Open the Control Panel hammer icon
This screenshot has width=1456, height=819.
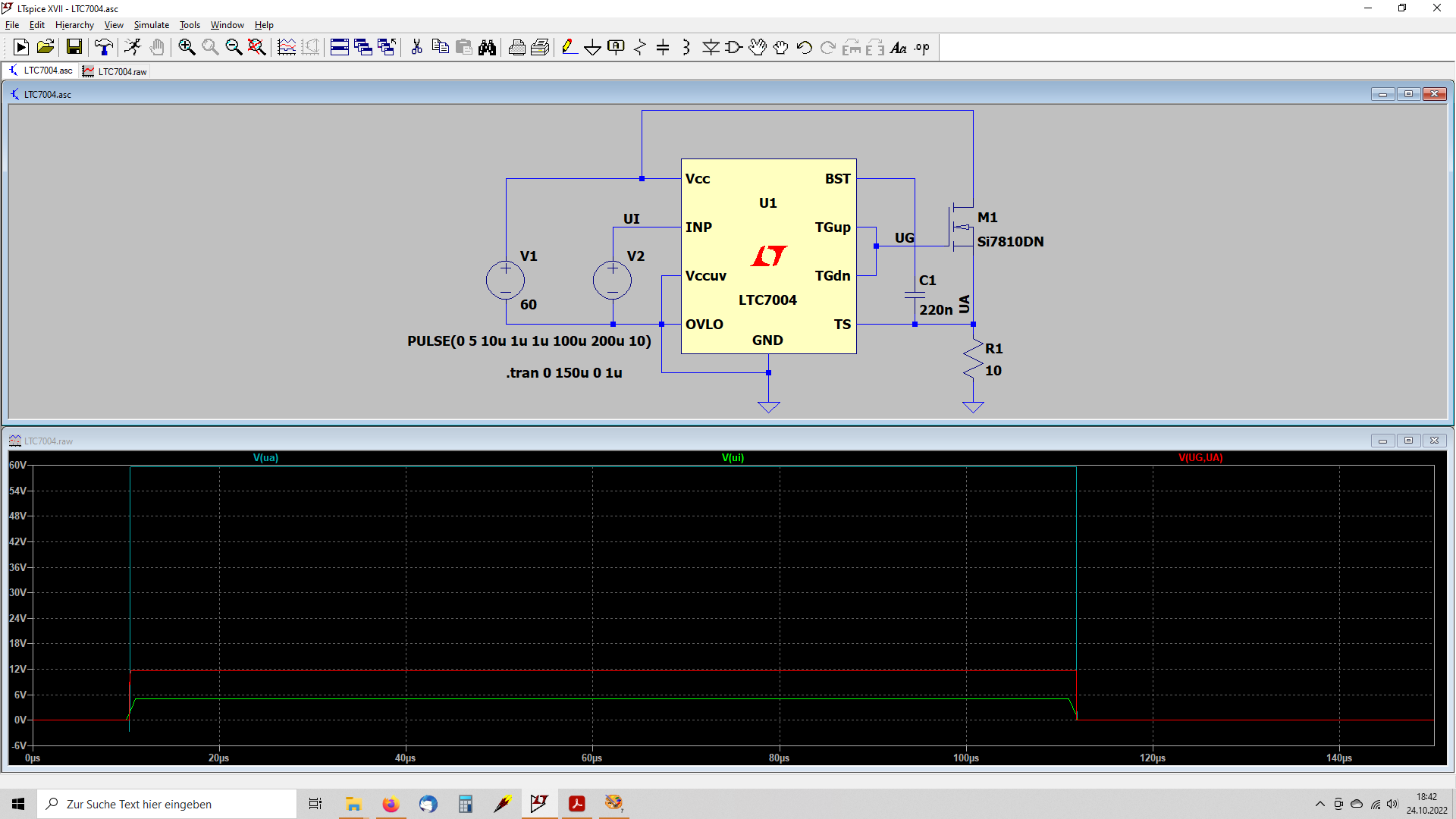point(104,48)
